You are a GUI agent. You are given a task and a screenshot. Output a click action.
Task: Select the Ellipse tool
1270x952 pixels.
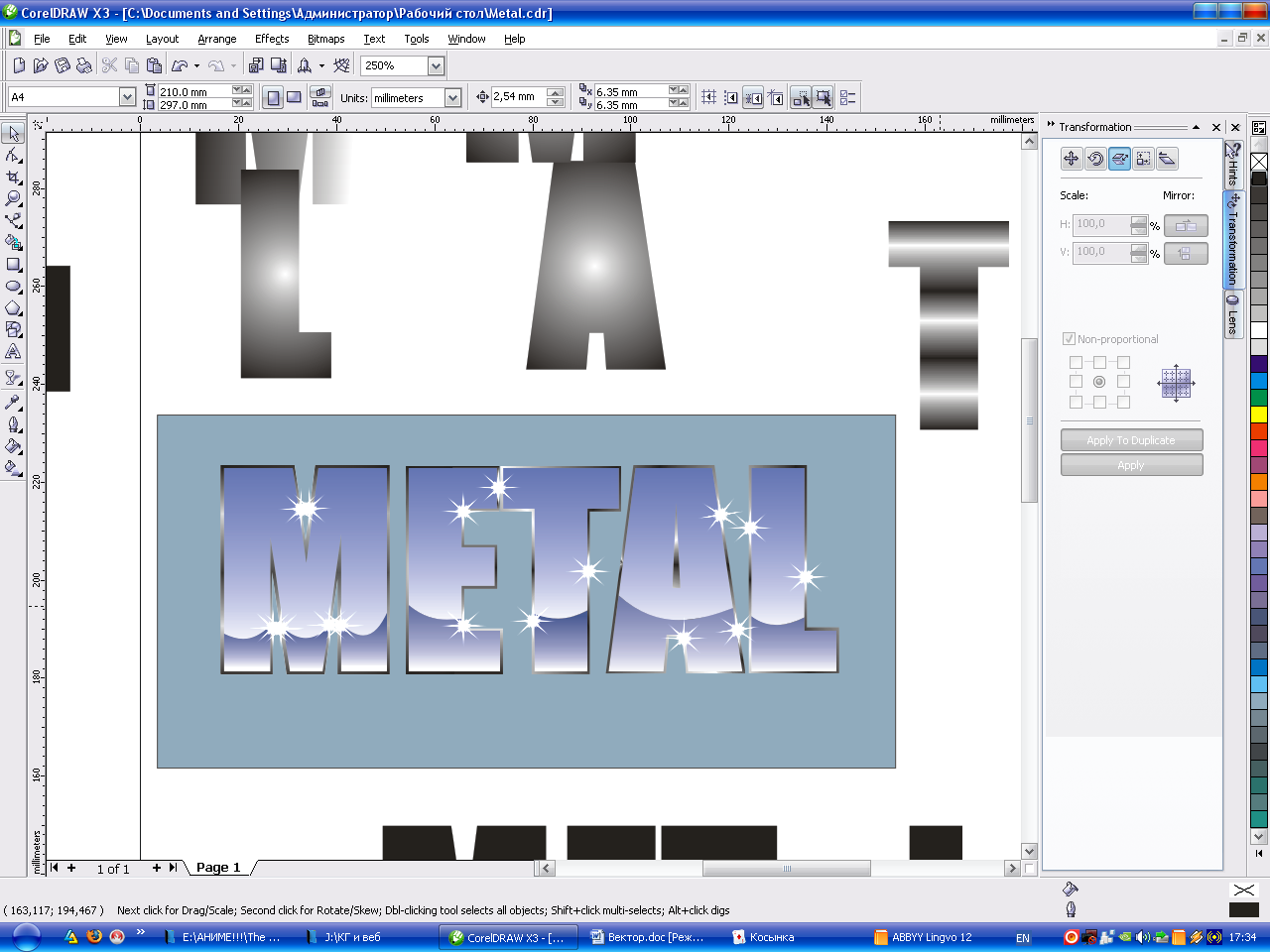(14, 287)
